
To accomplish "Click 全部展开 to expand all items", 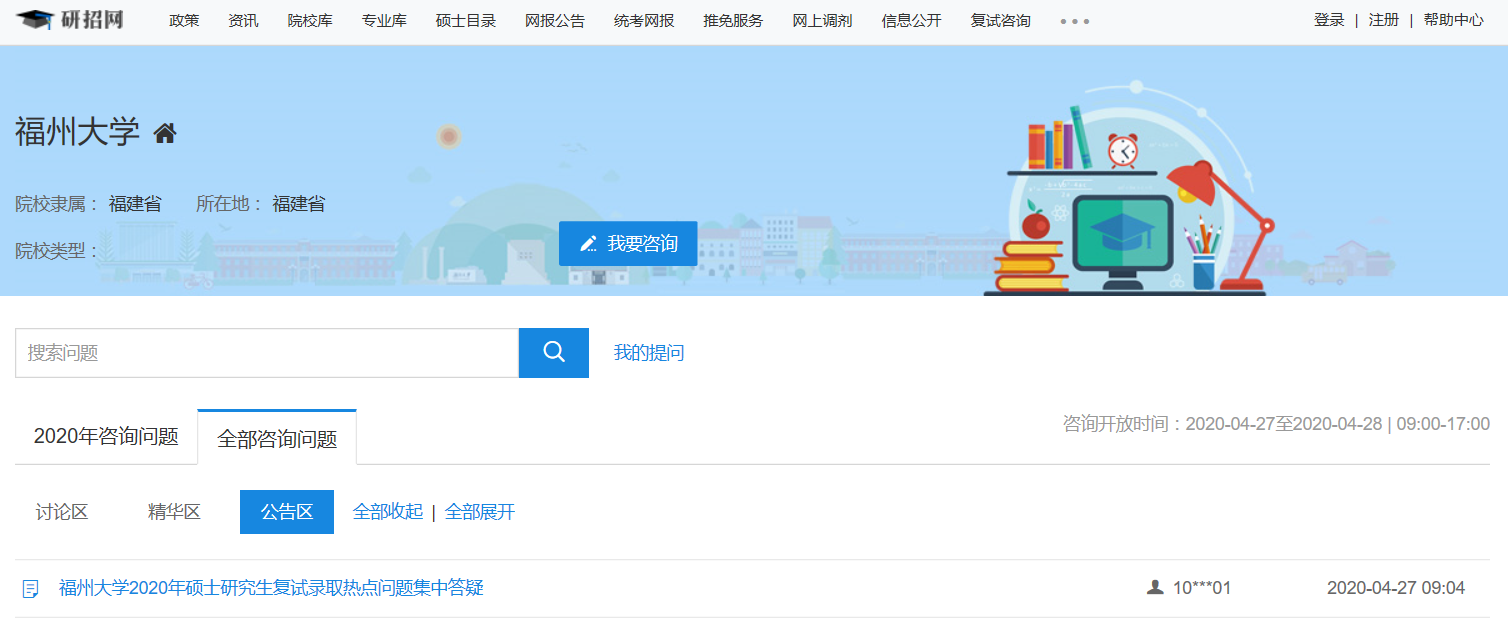I will pyautogui.click(x=480, y=512).
